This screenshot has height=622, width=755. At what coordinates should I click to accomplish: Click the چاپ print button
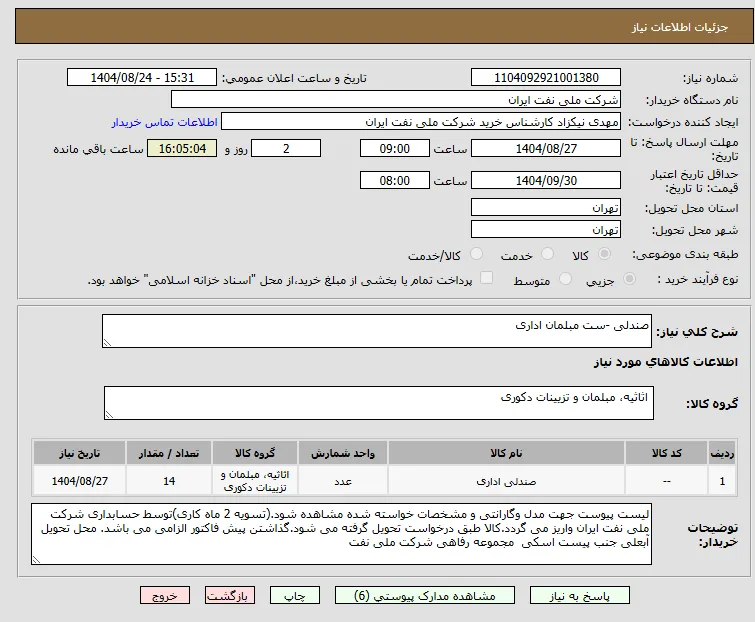pyautogui.click(x=295, y=596)
